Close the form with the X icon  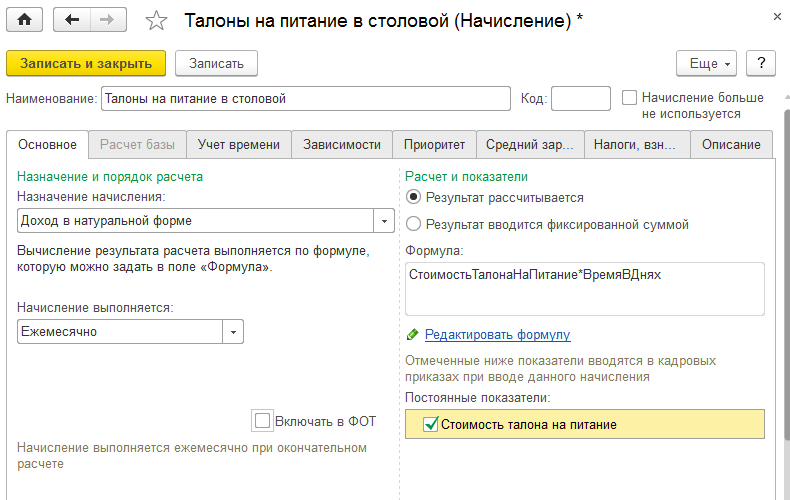[777, 18]
